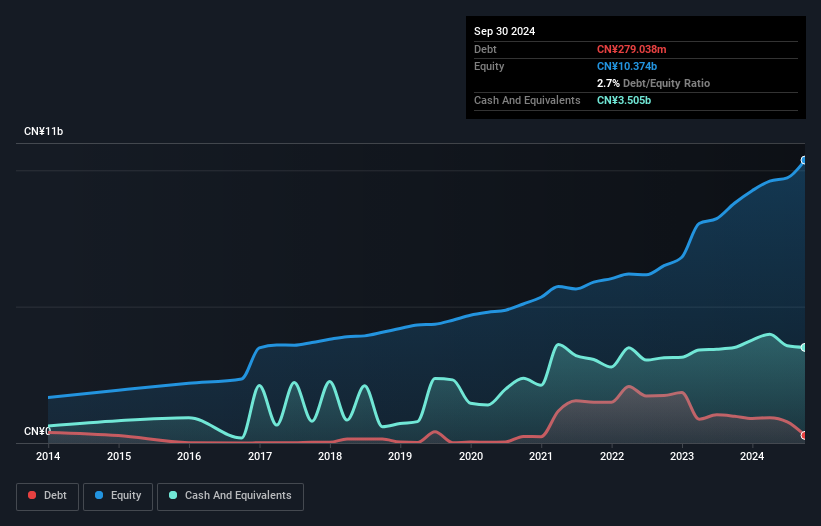
Task: Click the 2.7% Debt/Equity Ratio text
Action: point(653,83)
